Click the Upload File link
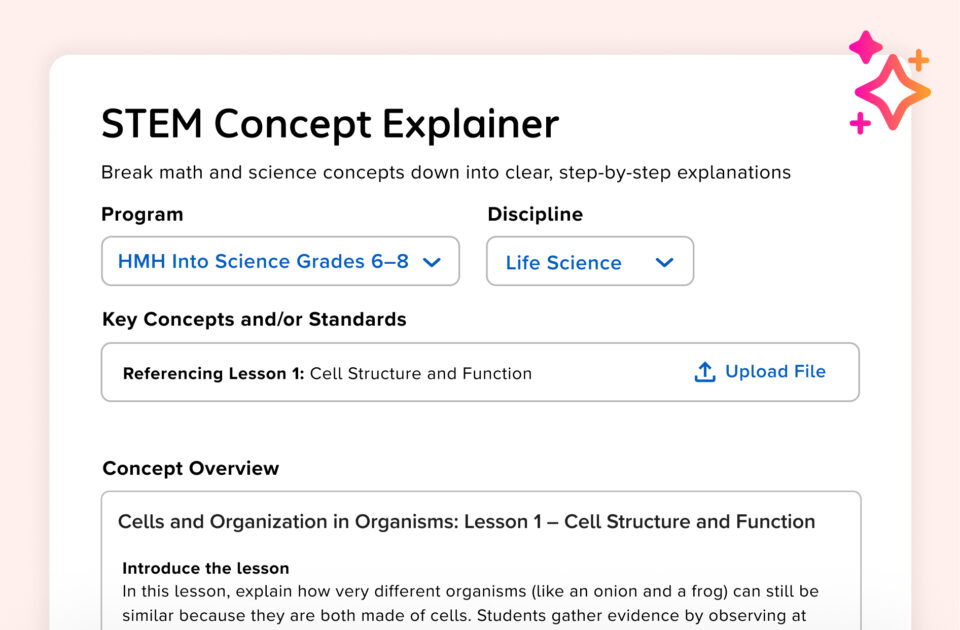 775,371
